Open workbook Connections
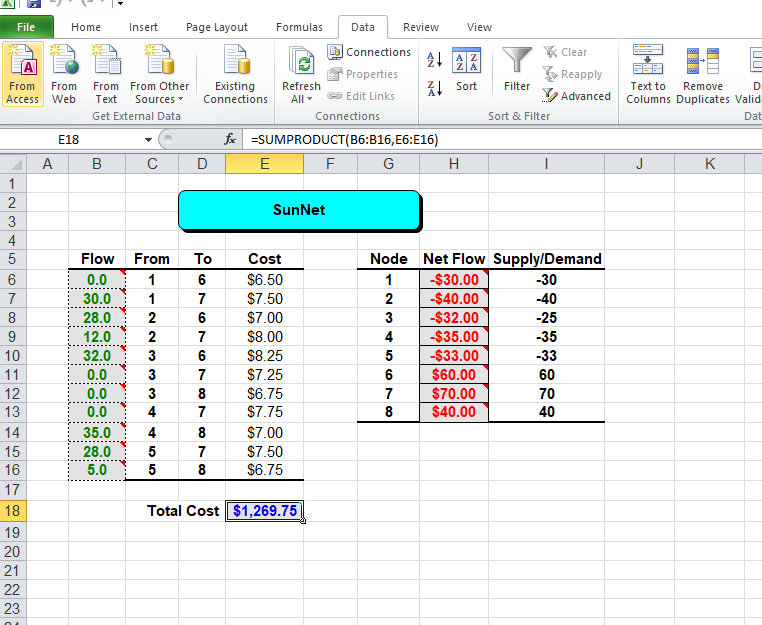Screen dimensions: 762x625 point(369,52)
